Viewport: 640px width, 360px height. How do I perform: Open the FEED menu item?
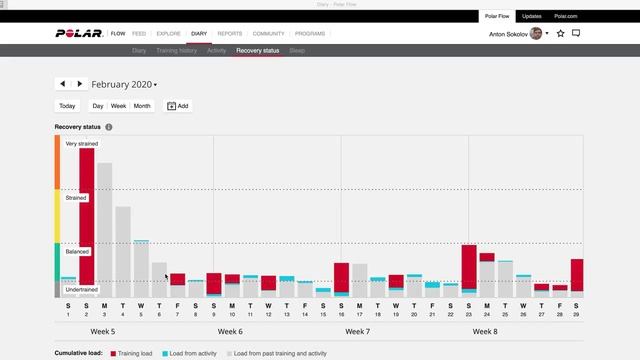(139, 33)
